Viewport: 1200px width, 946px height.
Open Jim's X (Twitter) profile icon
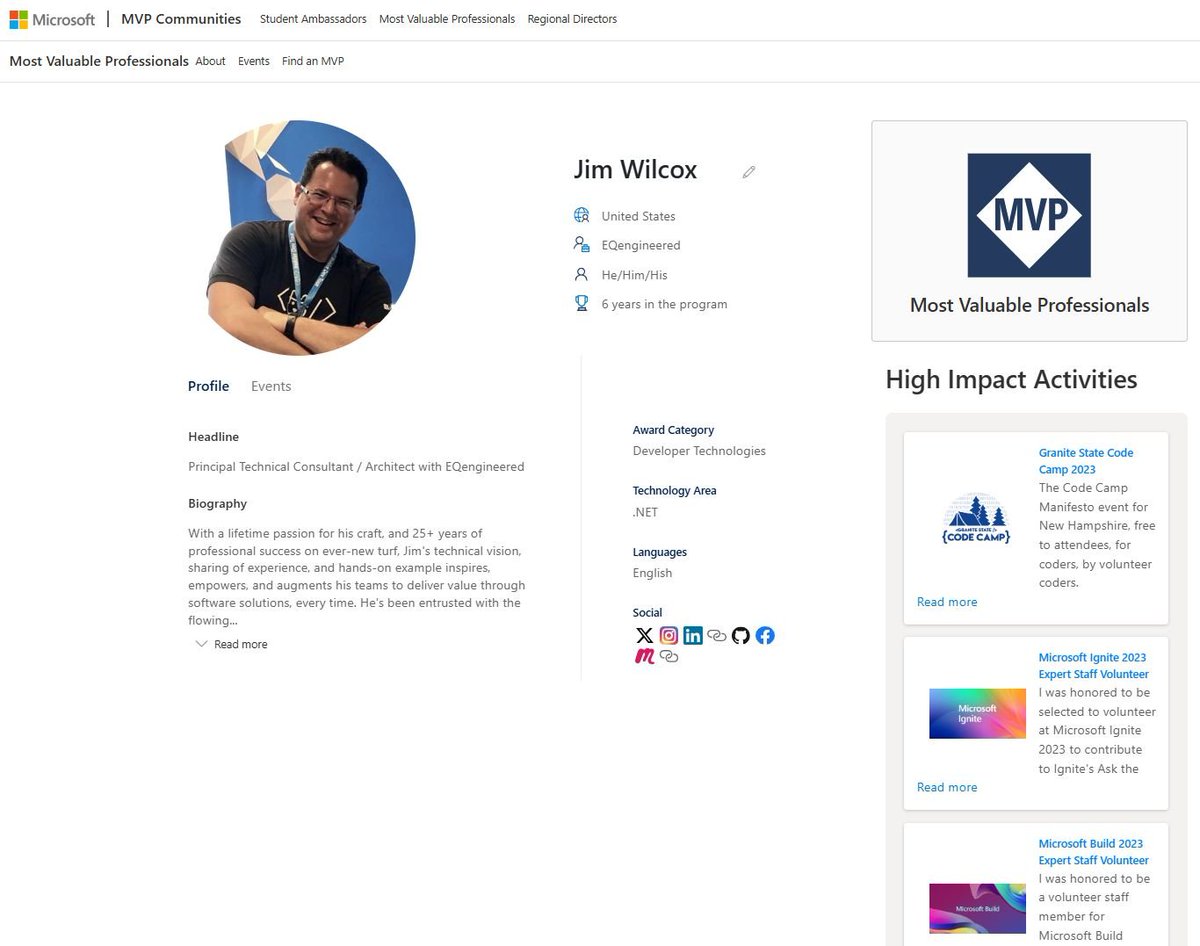coord(644,635)
